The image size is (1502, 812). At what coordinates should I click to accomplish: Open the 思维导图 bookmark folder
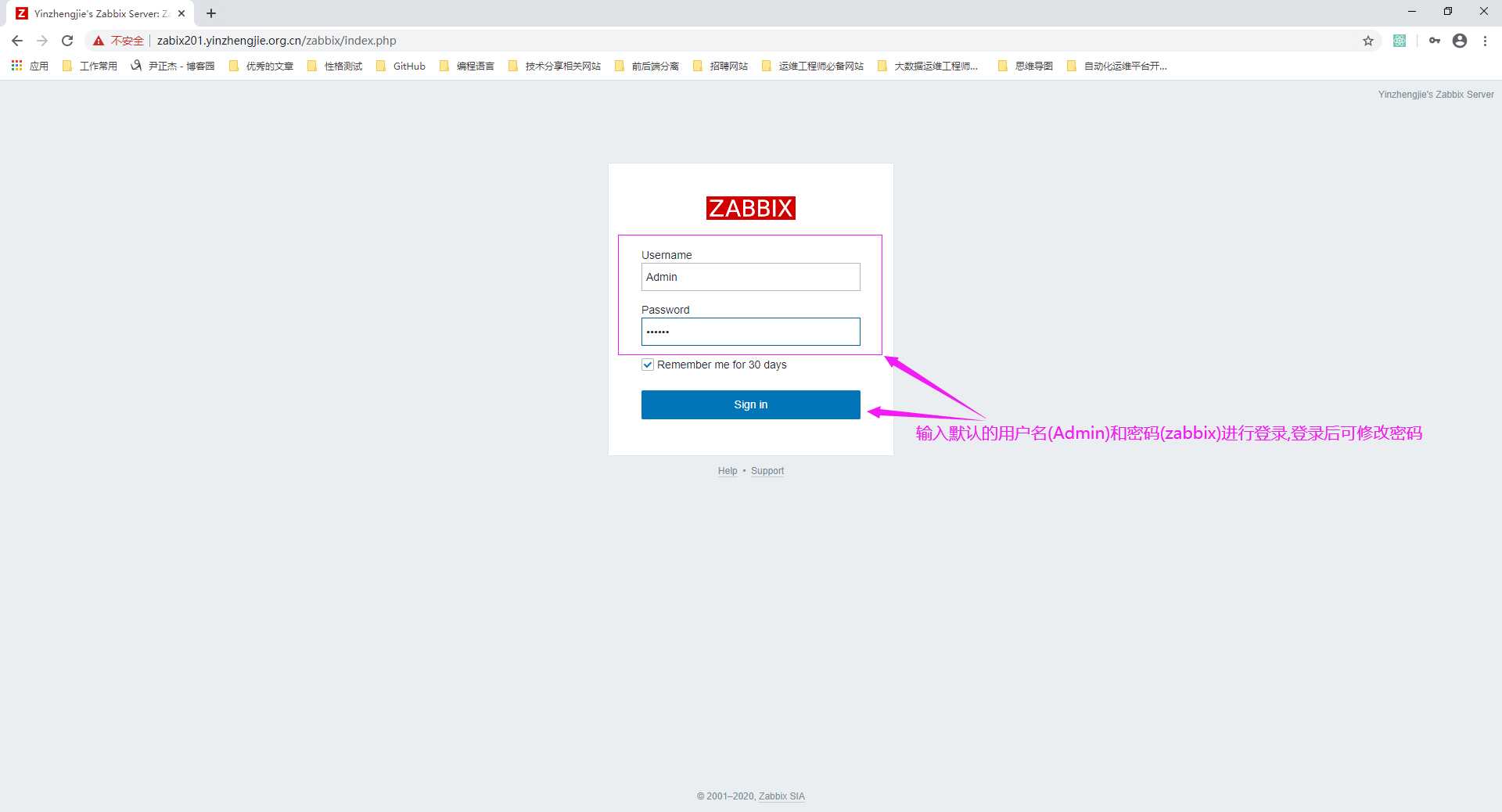point(1026,66)
